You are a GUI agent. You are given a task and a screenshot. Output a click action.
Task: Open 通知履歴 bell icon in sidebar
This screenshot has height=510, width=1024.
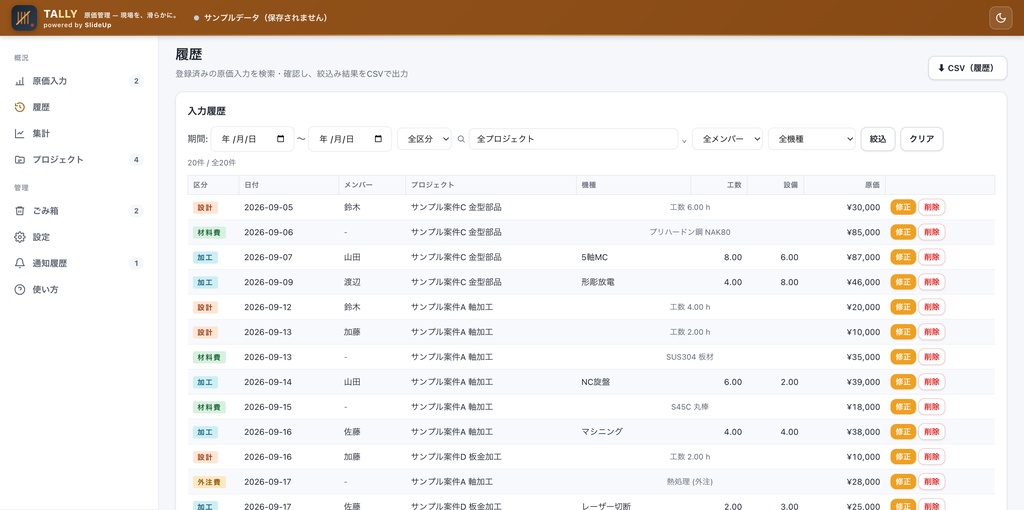[x=20, y=263]
